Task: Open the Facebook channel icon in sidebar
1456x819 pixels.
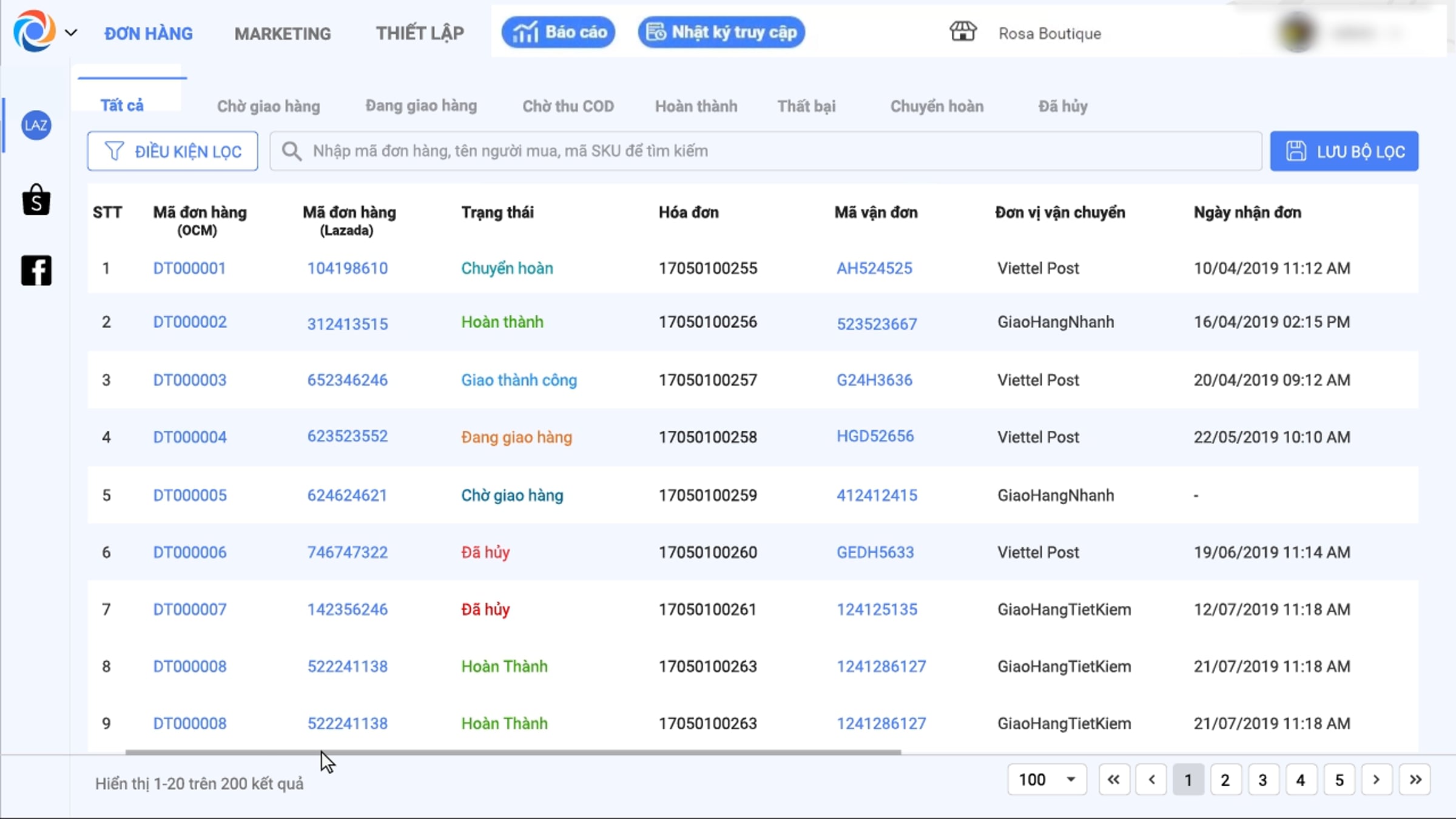Action: 36,271
